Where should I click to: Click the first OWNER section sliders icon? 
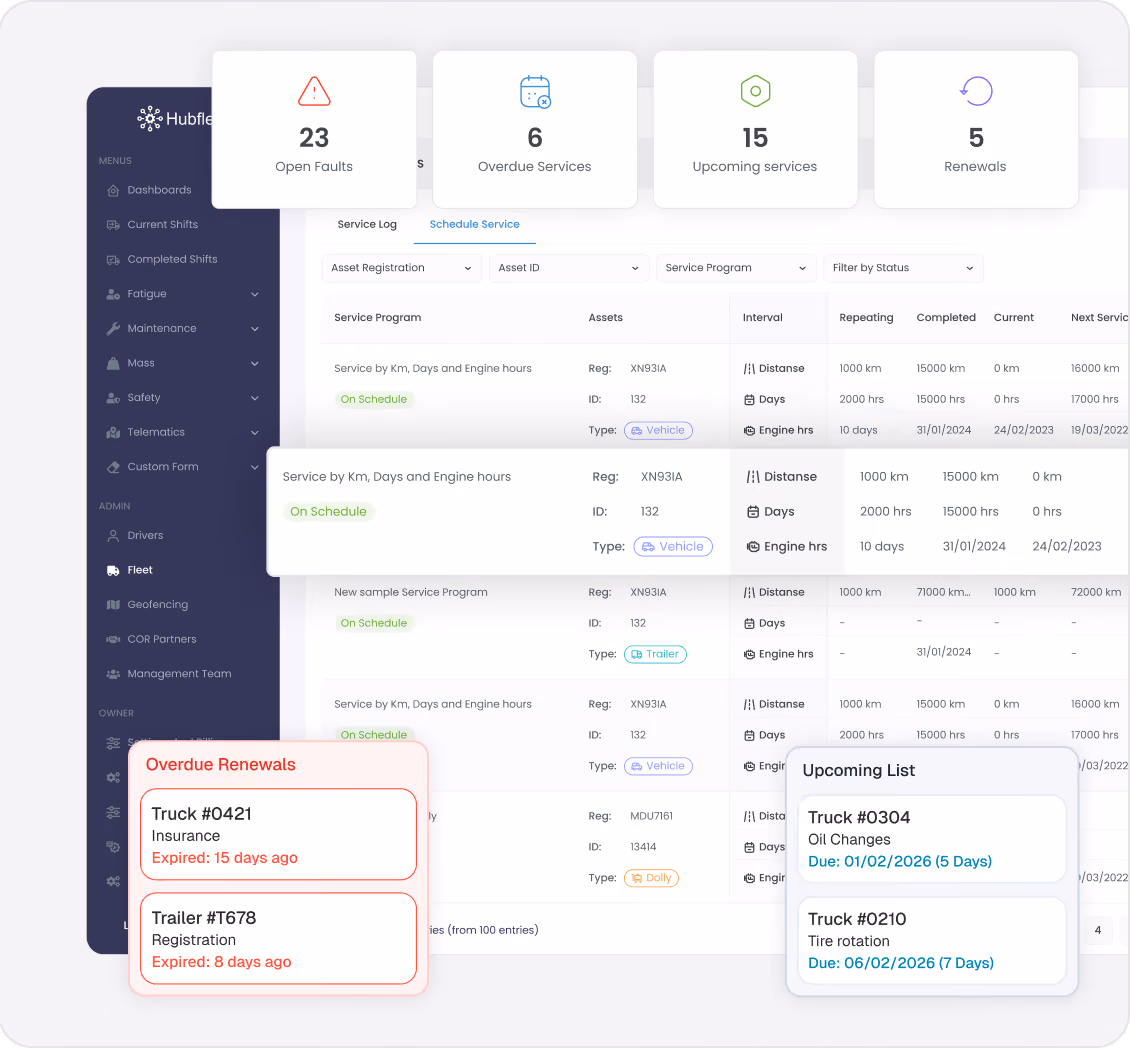(x=113, y=742)
